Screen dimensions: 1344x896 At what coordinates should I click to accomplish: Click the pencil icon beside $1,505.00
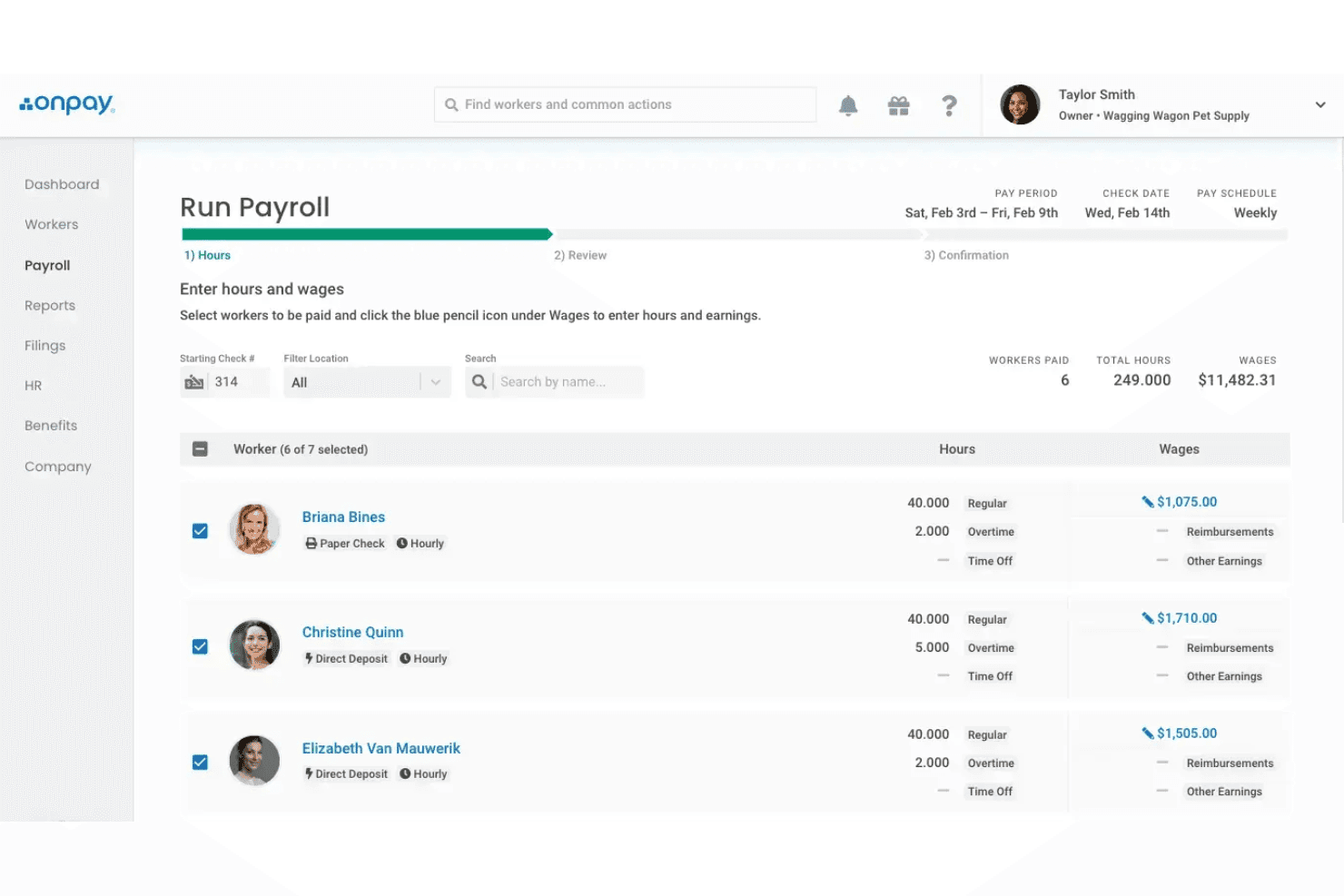coord(1148,734)
